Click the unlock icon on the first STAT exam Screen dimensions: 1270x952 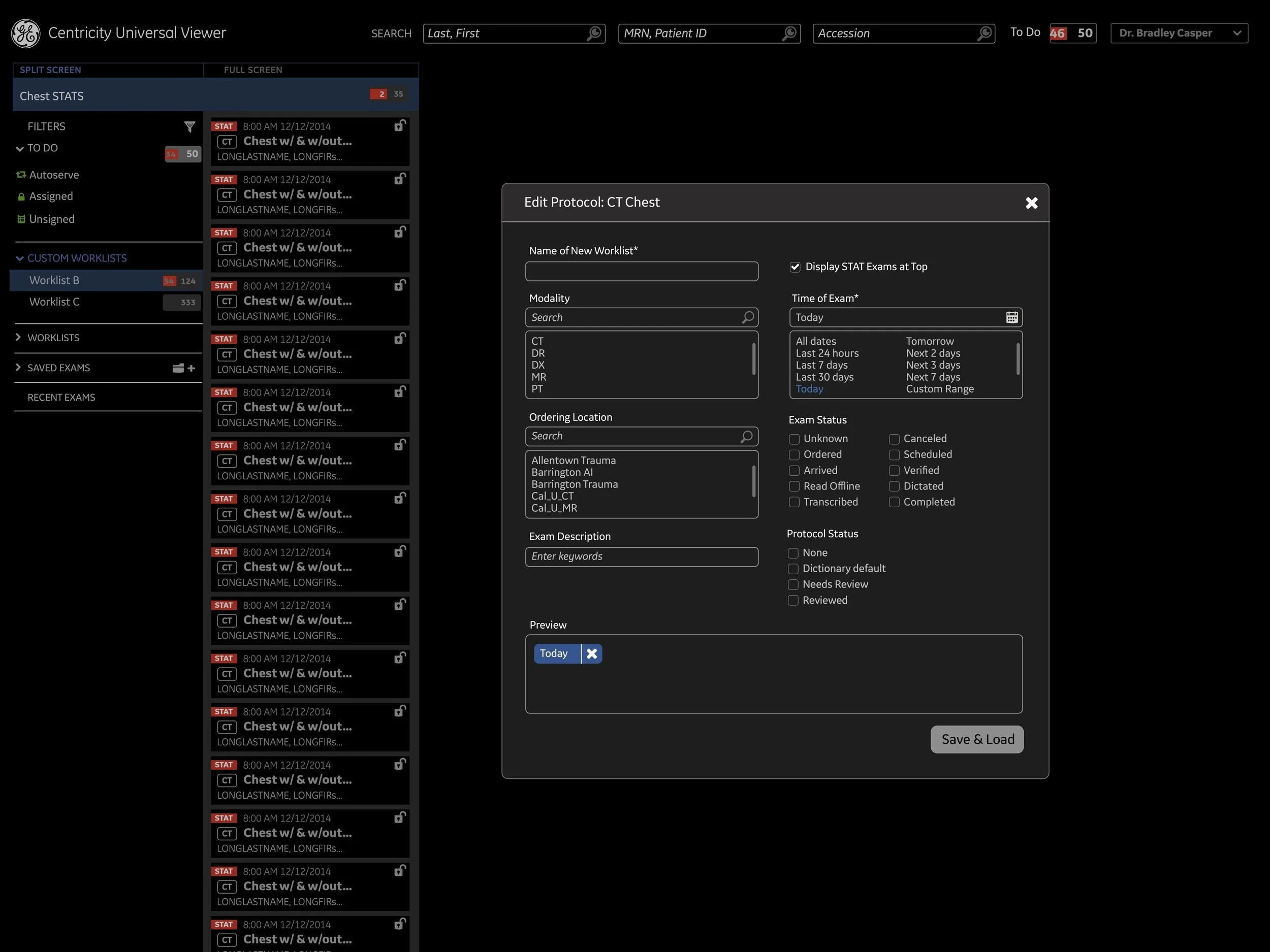[400, 126]
